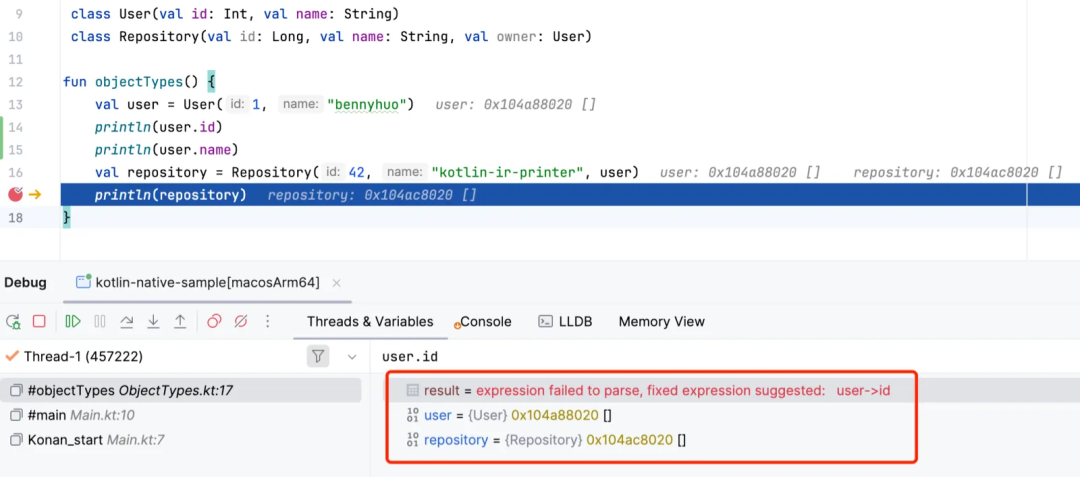Click the repository variable type icon
Image resolution: width=1080 pixels, height=477 pixels.
click(x=413, y=439)
